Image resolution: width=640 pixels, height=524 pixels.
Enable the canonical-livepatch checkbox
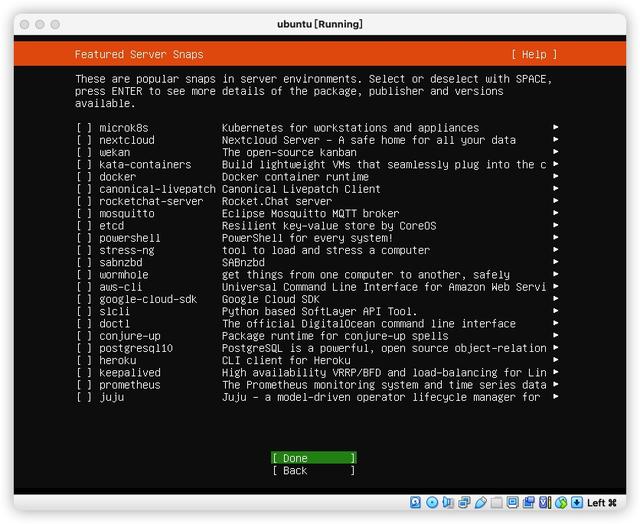pos(84,189)
